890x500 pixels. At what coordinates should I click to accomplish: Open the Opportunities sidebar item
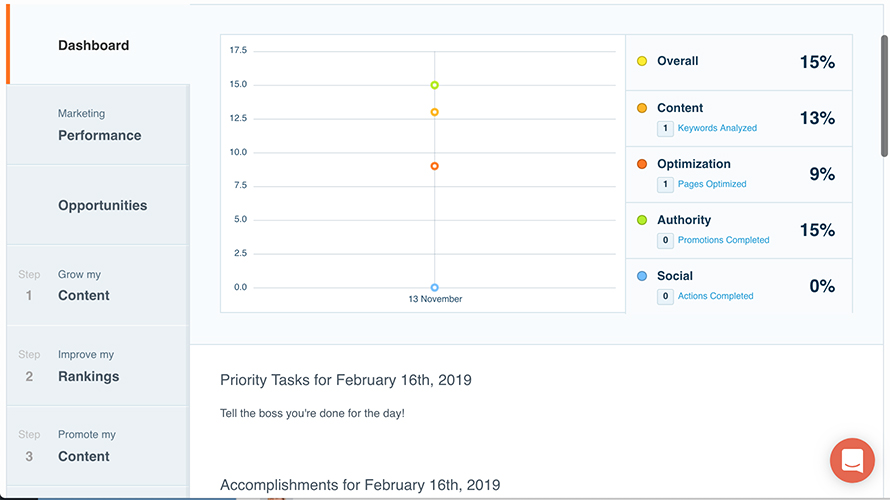(x=102, y=205)
